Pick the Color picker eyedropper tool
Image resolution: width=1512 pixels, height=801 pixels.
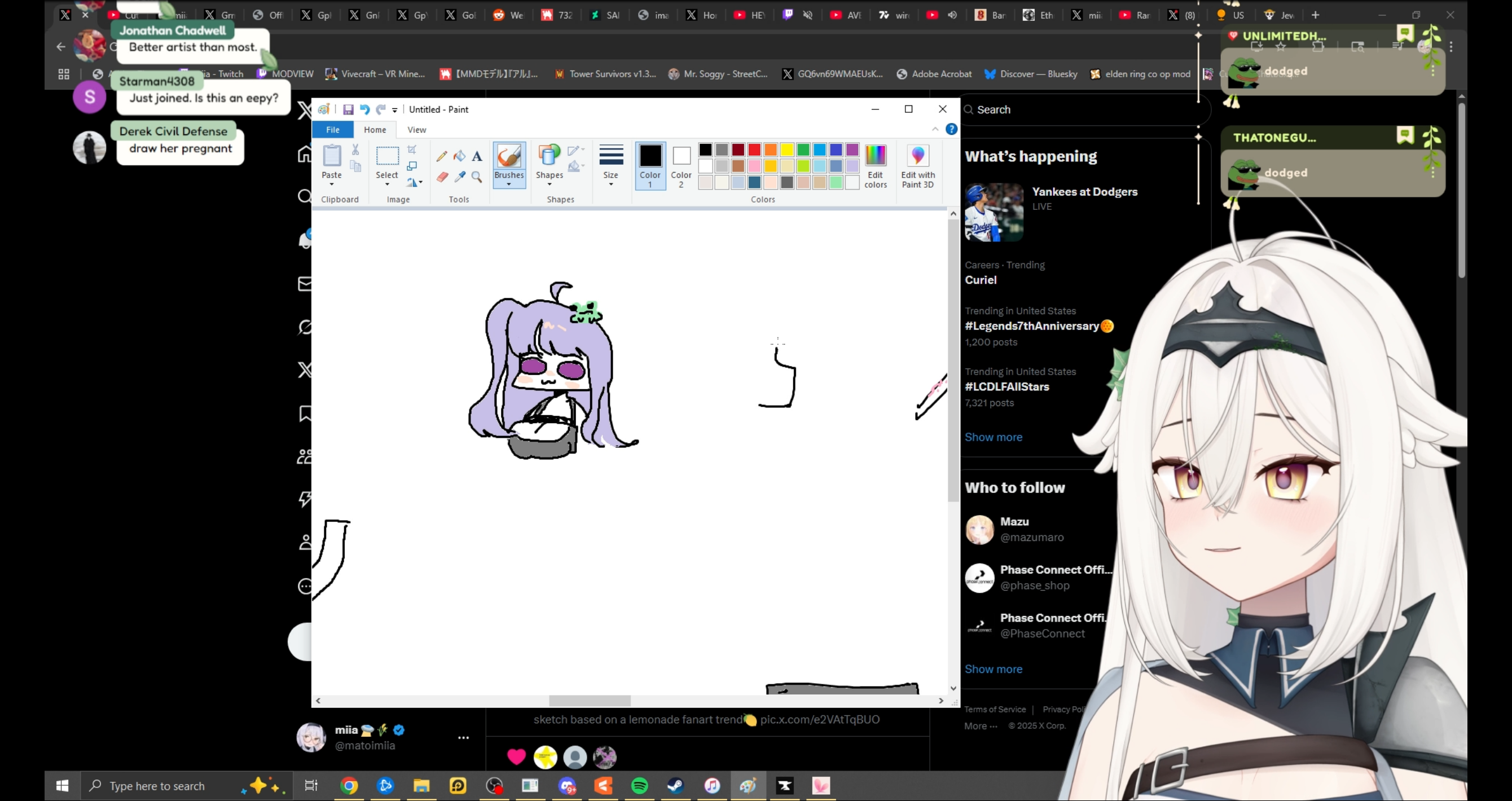click(460, 177)
